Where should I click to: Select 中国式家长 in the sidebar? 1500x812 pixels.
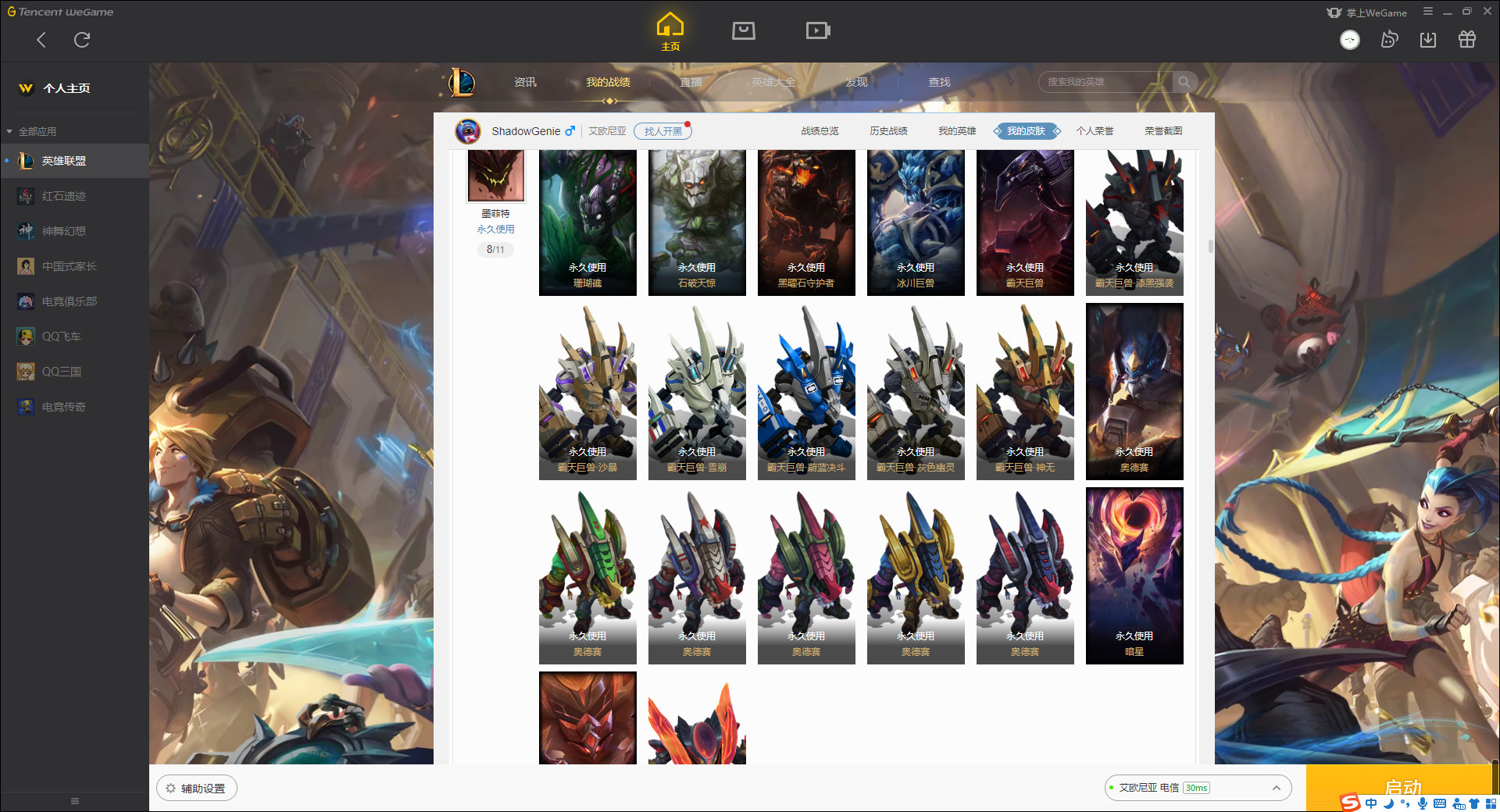click(74, 266)
